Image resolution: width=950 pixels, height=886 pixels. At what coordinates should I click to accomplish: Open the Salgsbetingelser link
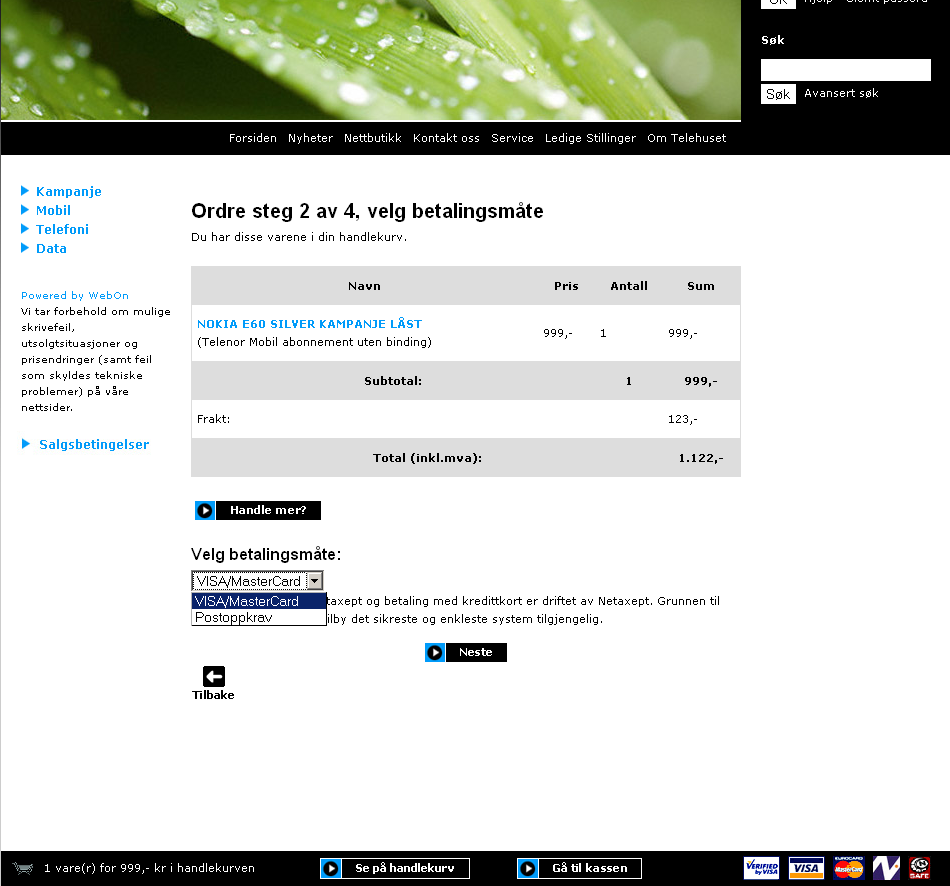[94, 444]
